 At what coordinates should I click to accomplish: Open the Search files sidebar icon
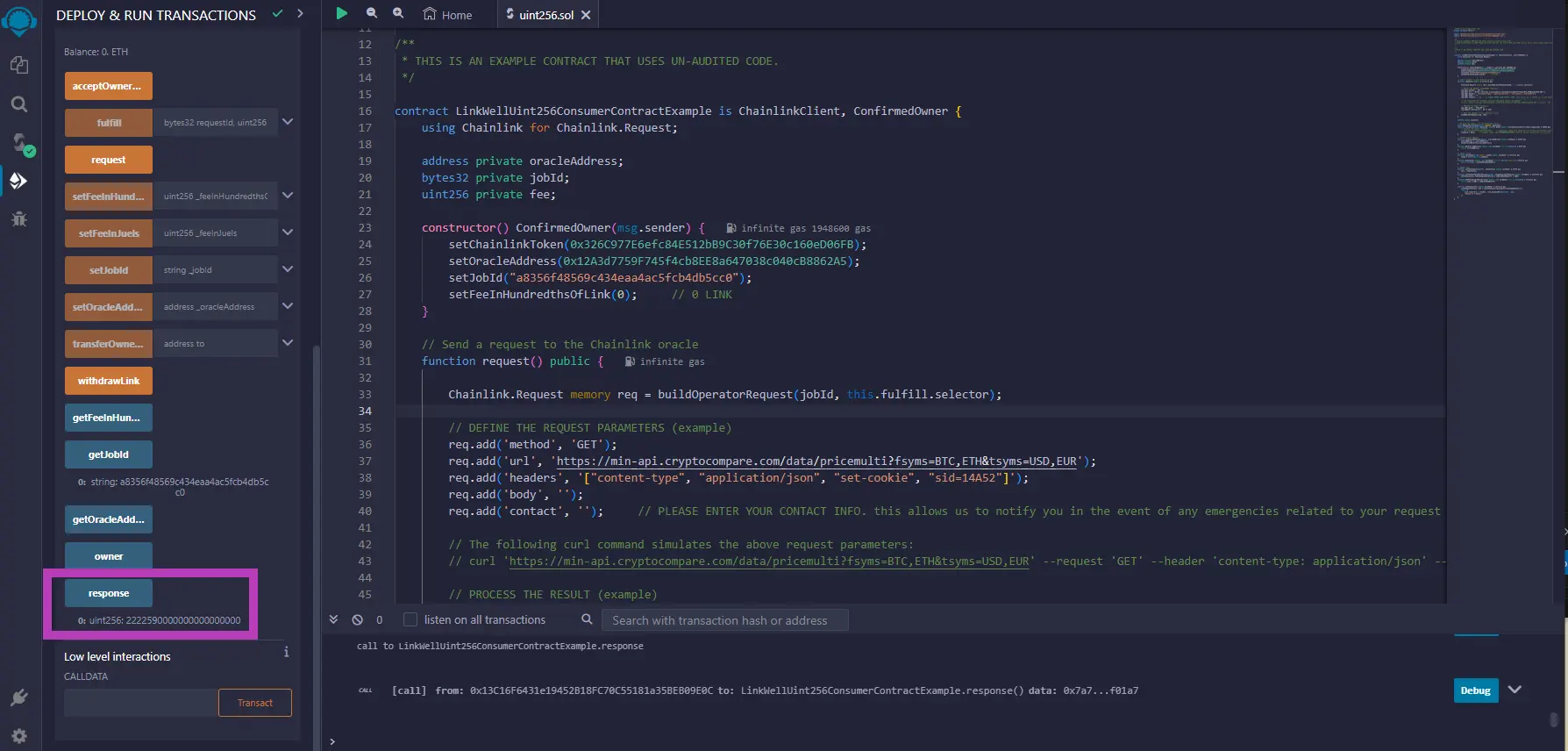(x=19, y=104)
